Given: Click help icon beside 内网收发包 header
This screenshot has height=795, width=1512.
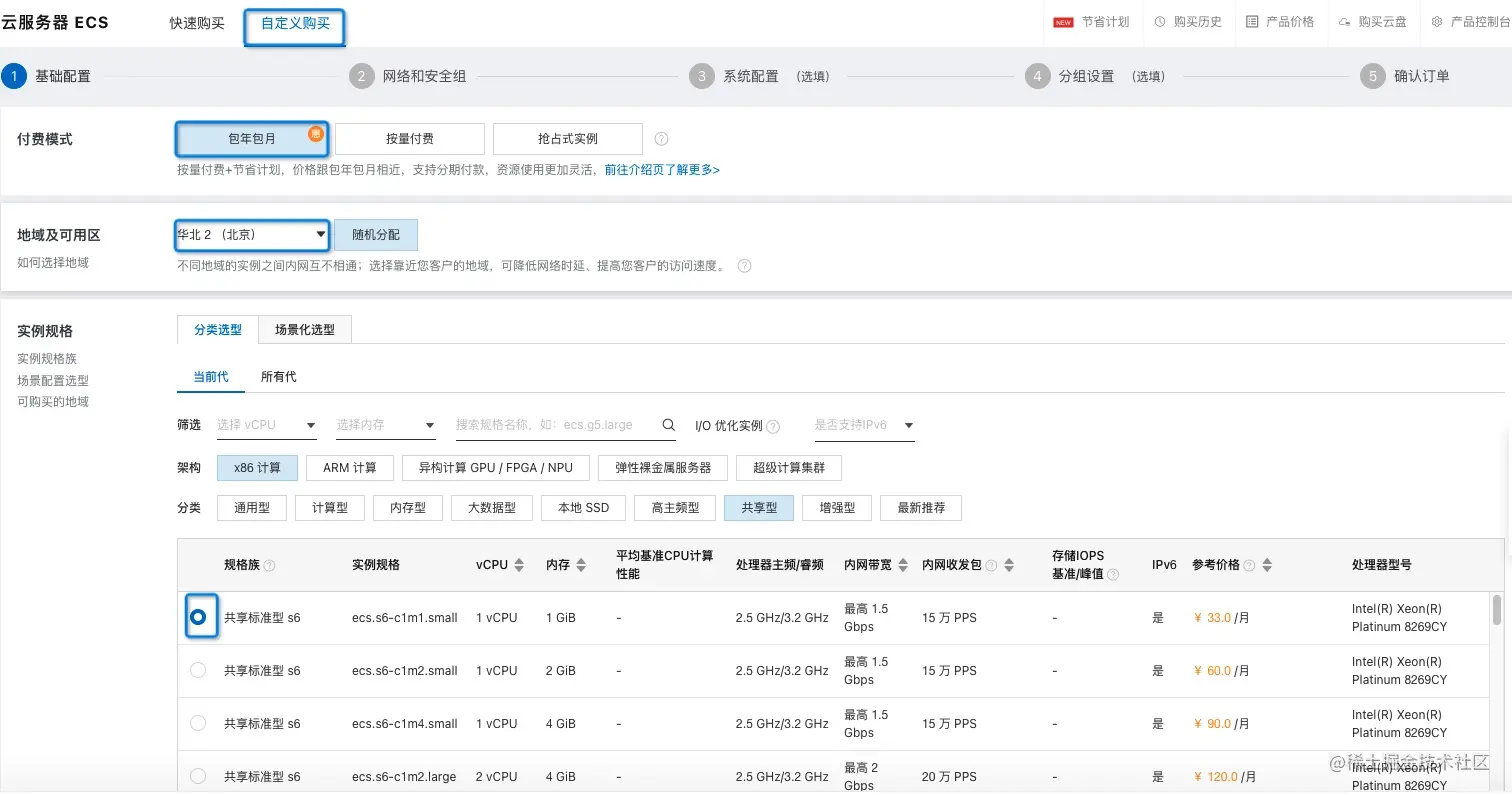Looking at the screenshot, I should click(x=991, y=565).
